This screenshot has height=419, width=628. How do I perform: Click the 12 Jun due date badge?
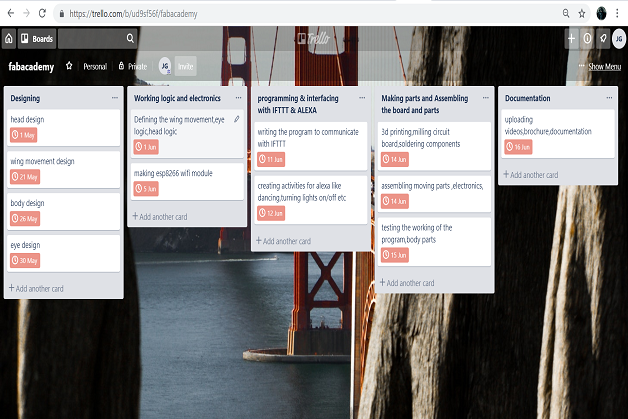[271, 213]
